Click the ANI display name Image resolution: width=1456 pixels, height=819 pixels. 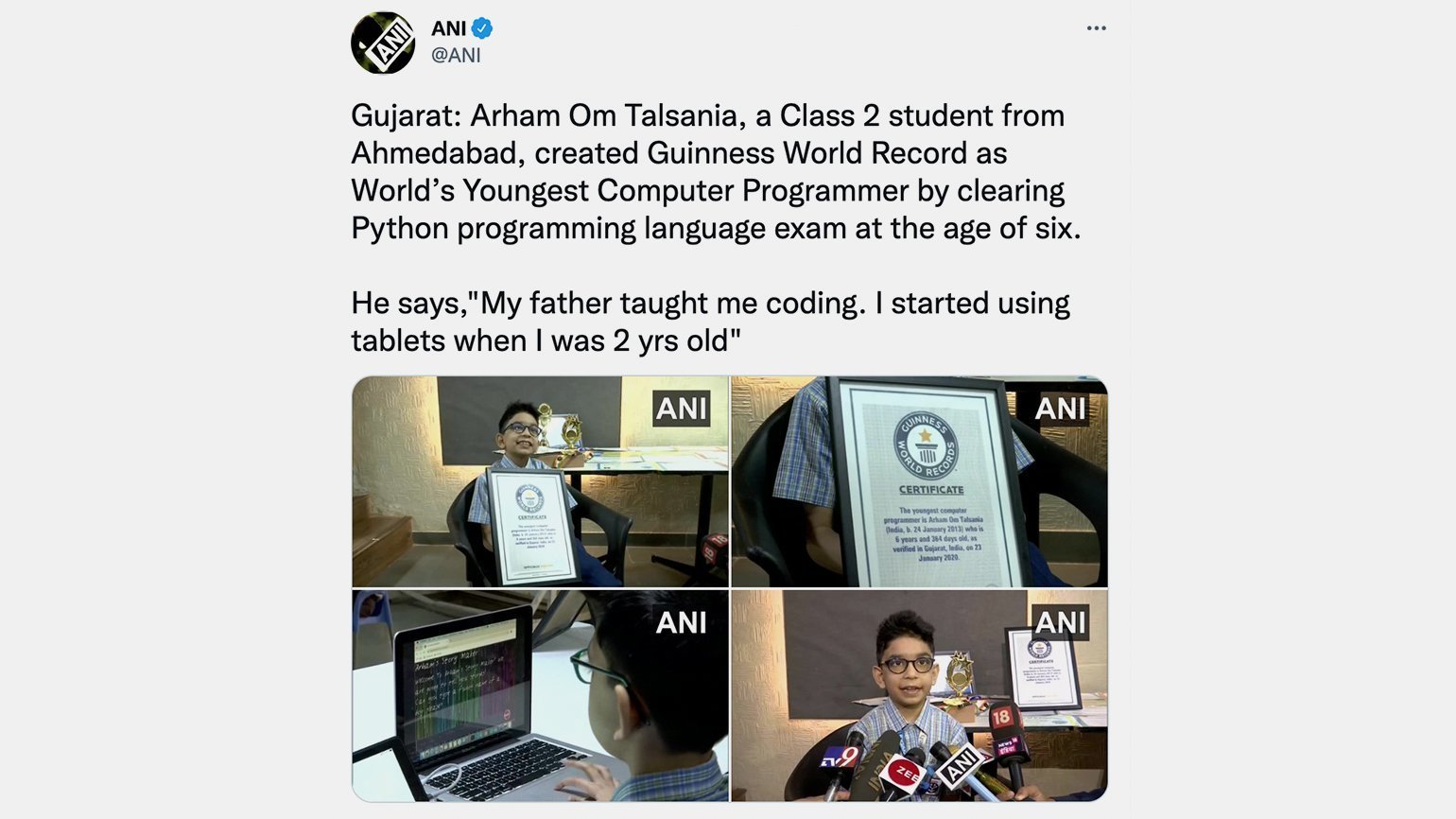click(449, 28)
